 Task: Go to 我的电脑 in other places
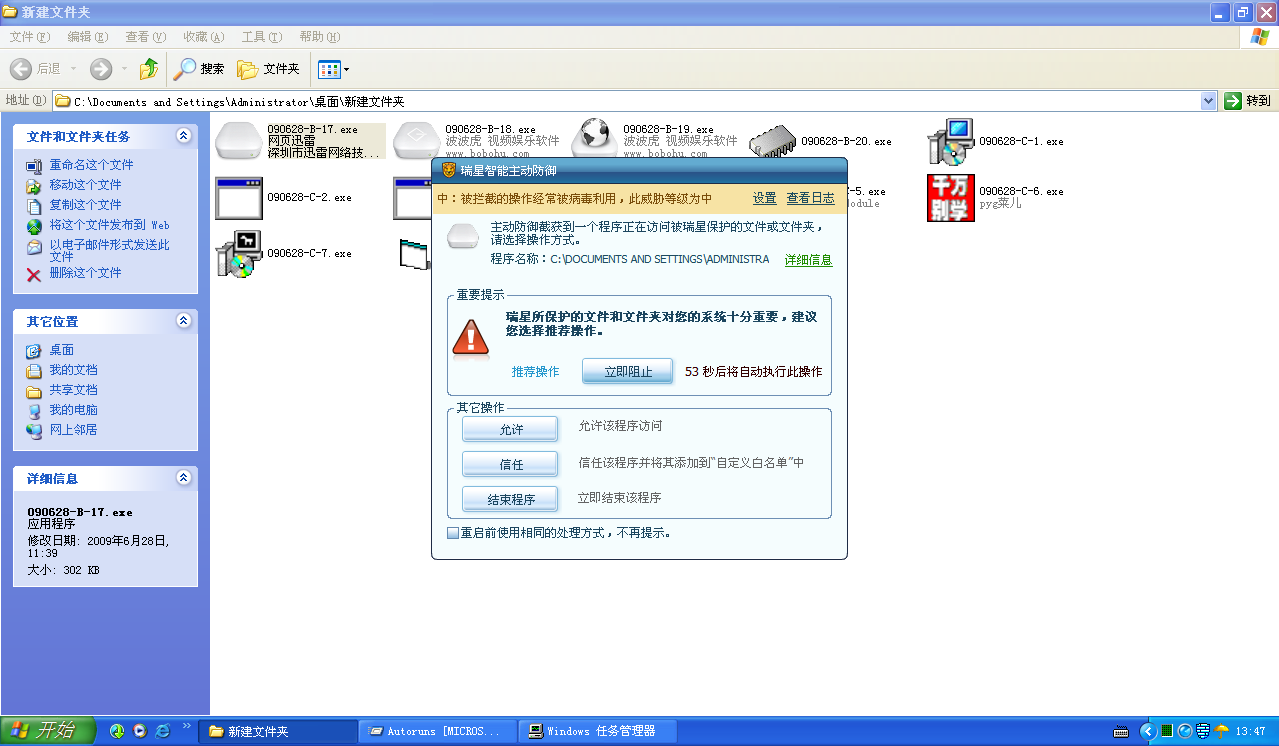(x=73, y=410)
